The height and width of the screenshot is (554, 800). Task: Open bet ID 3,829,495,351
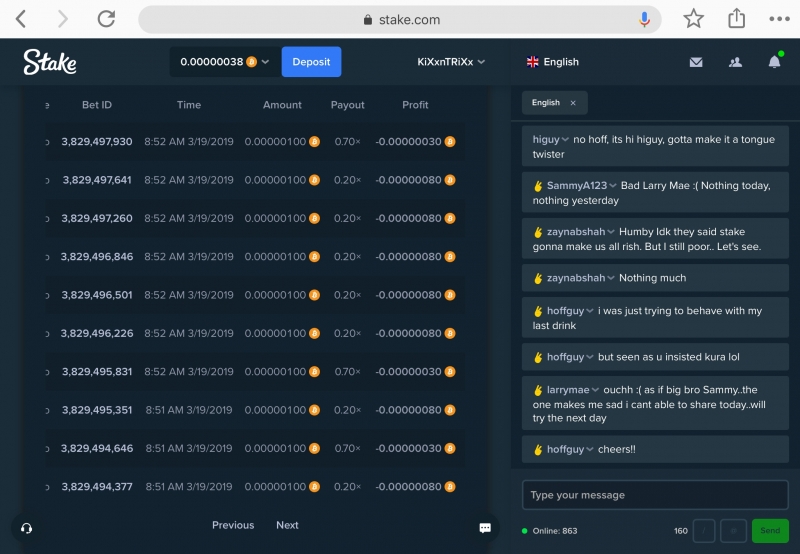(x=97, y=410)
